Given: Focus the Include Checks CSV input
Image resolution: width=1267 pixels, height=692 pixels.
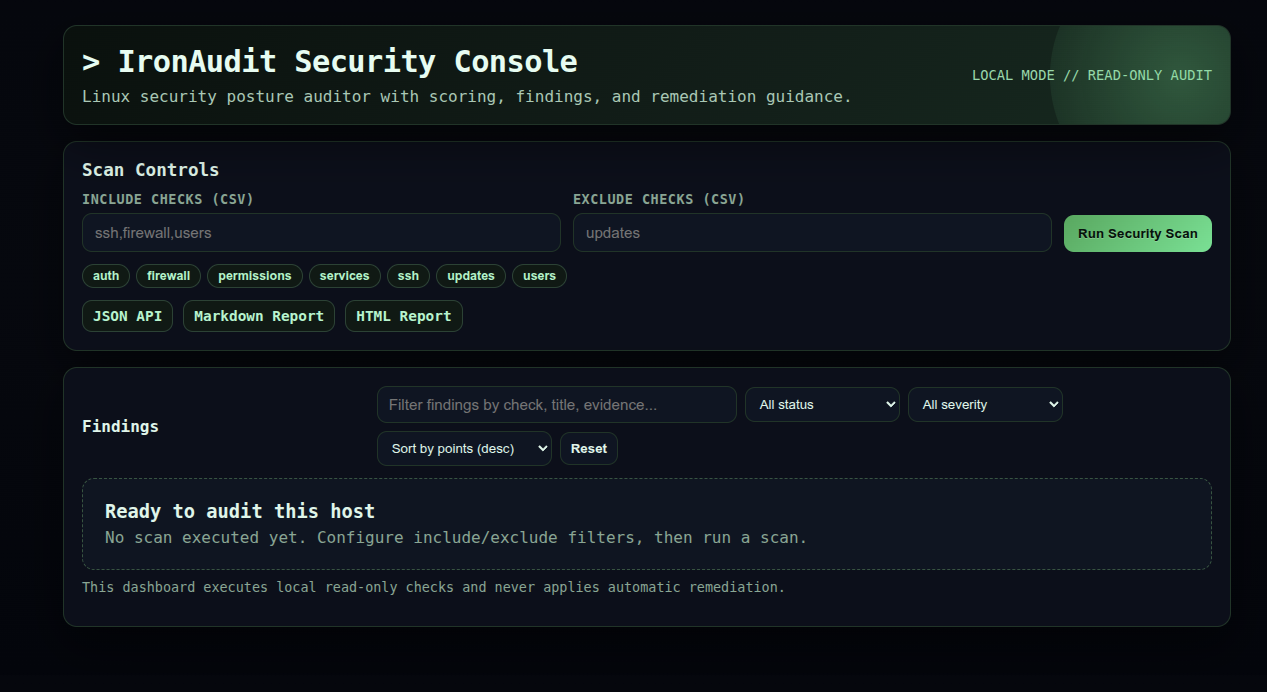Looking at the screenshot, I should 321,233.
